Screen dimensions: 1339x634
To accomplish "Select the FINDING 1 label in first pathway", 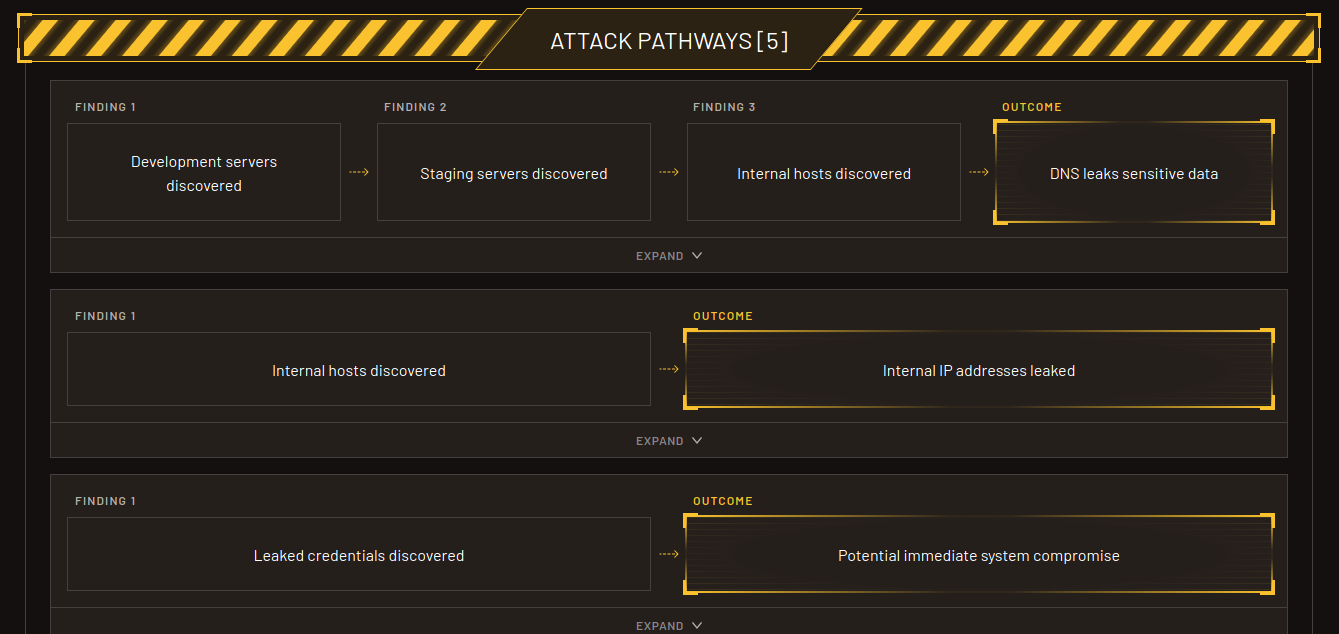I will (105, 106).
